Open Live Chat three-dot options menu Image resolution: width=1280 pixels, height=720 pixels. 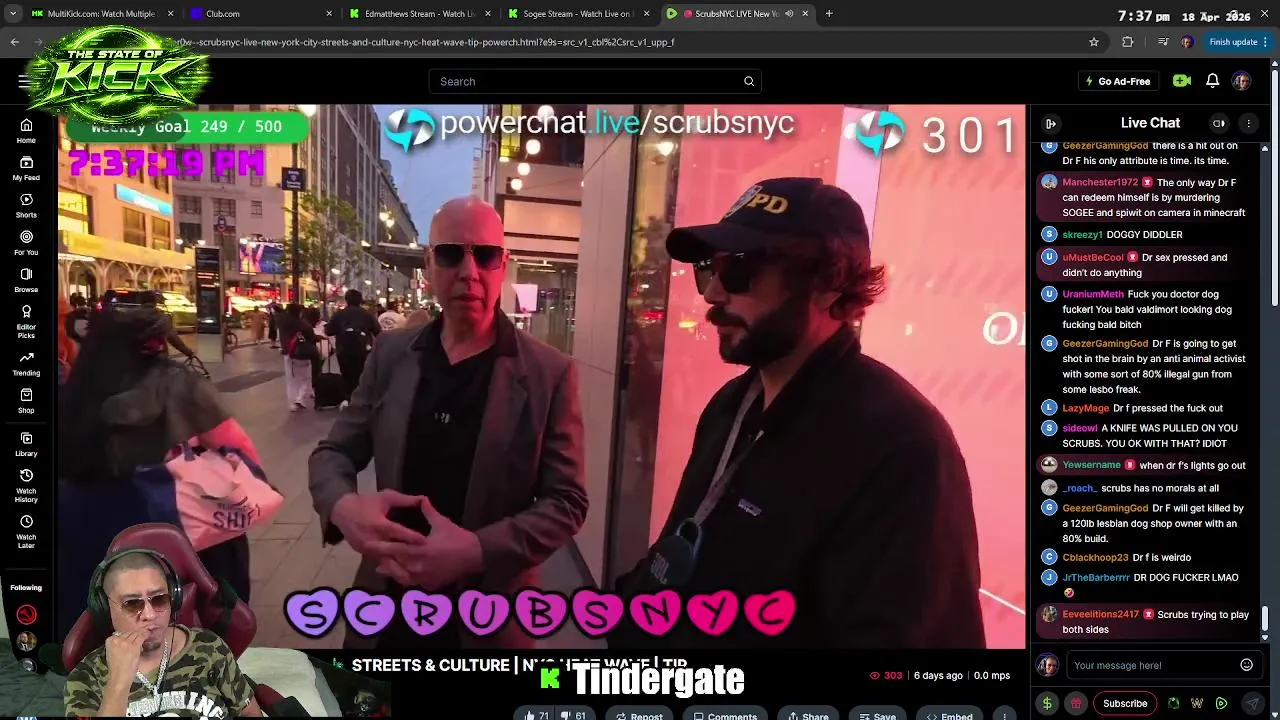coord(1248,123)
